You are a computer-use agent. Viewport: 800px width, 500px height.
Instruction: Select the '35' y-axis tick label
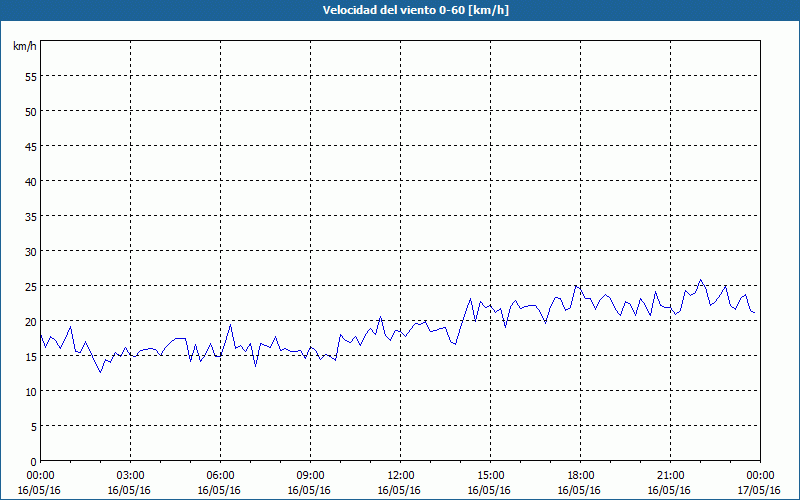pyautogui.click(x=31, y=216)
